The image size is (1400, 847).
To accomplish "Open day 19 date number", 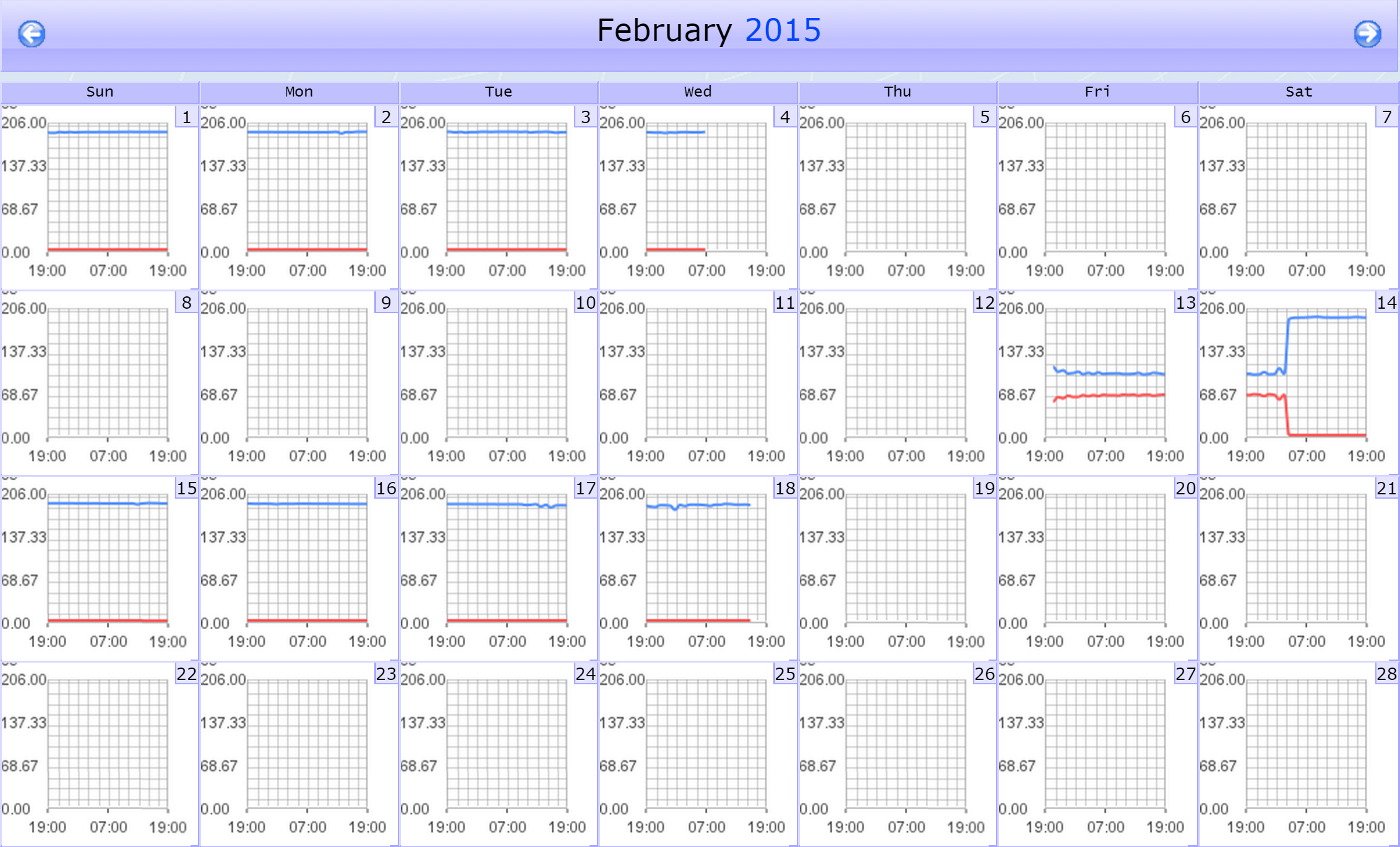I will (985, 488).
